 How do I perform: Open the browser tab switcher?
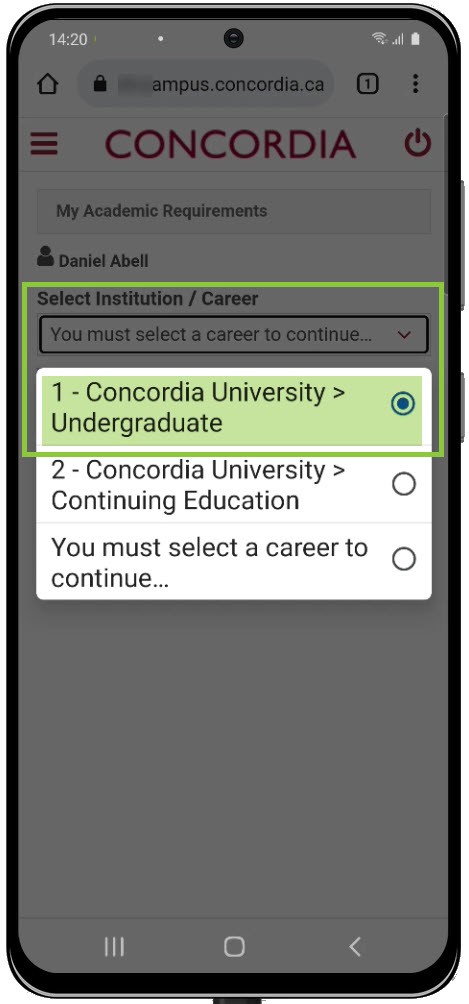[x=367, y=84]
